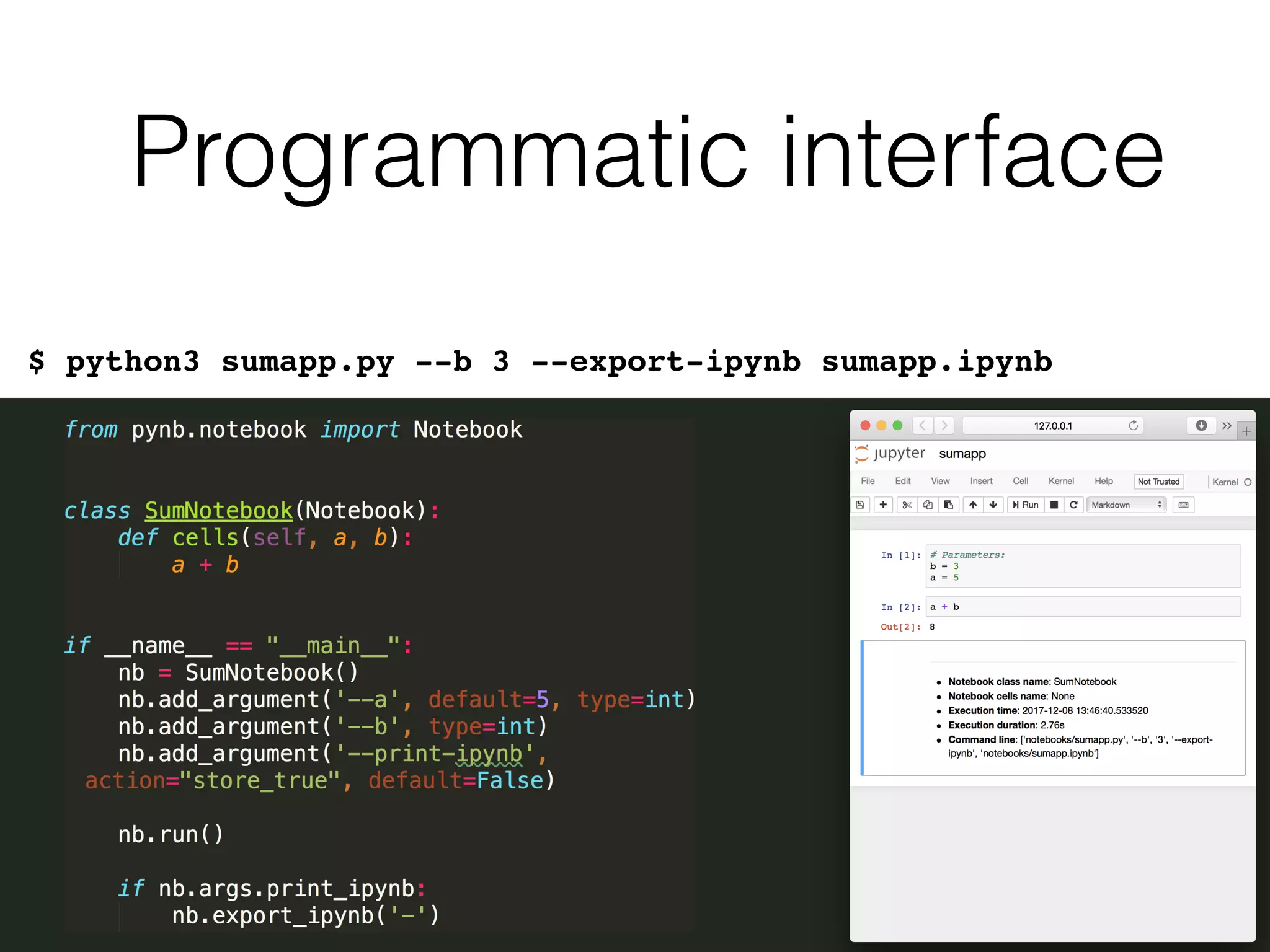Click the python3 sumapp.py command line text
1270x952 pixels.
[540, 361]
